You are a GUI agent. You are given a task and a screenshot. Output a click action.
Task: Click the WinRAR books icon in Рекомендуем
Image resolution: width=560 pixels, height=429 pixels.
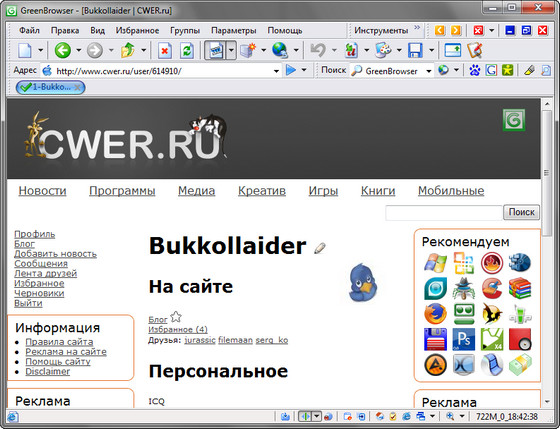tap(520, 288)
